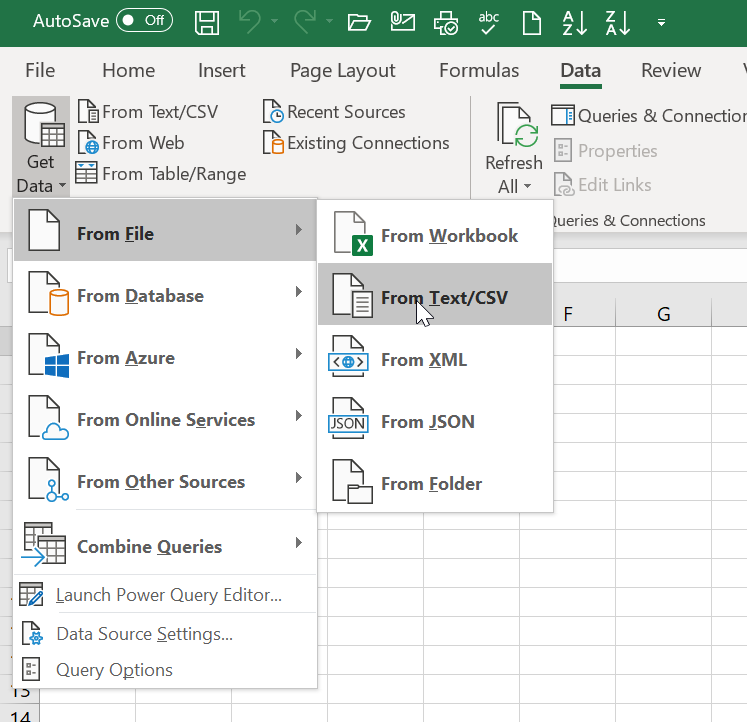
Task: Select the column G header
Action: (663, 314)
